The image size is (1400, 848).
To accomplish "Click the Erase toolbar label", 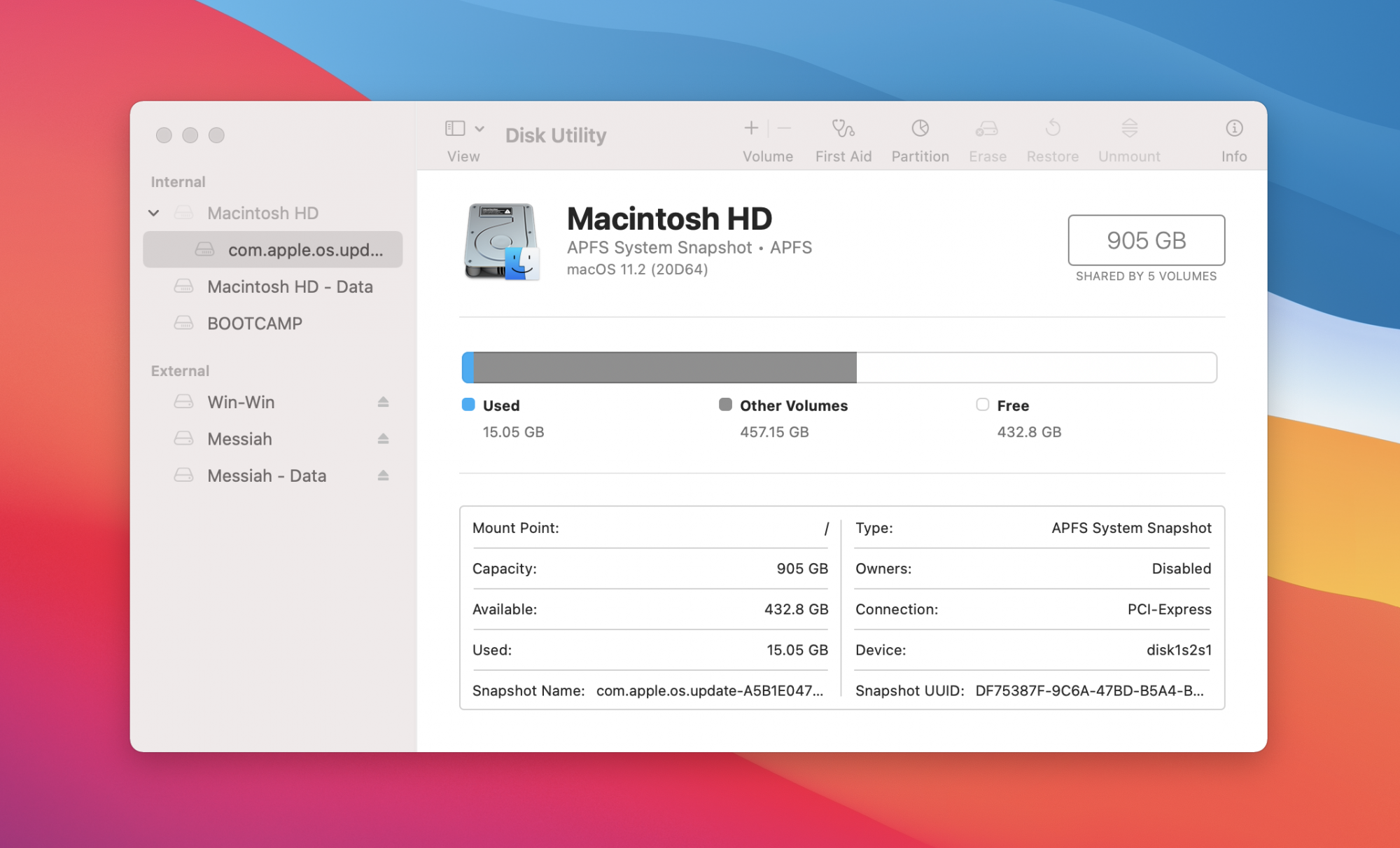I will click(987, 156).
